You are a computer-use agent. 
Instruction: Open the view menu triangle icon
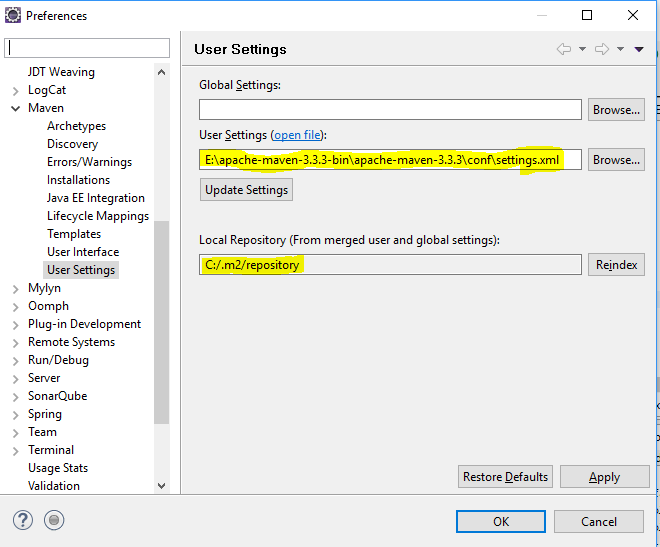[639, 49]
